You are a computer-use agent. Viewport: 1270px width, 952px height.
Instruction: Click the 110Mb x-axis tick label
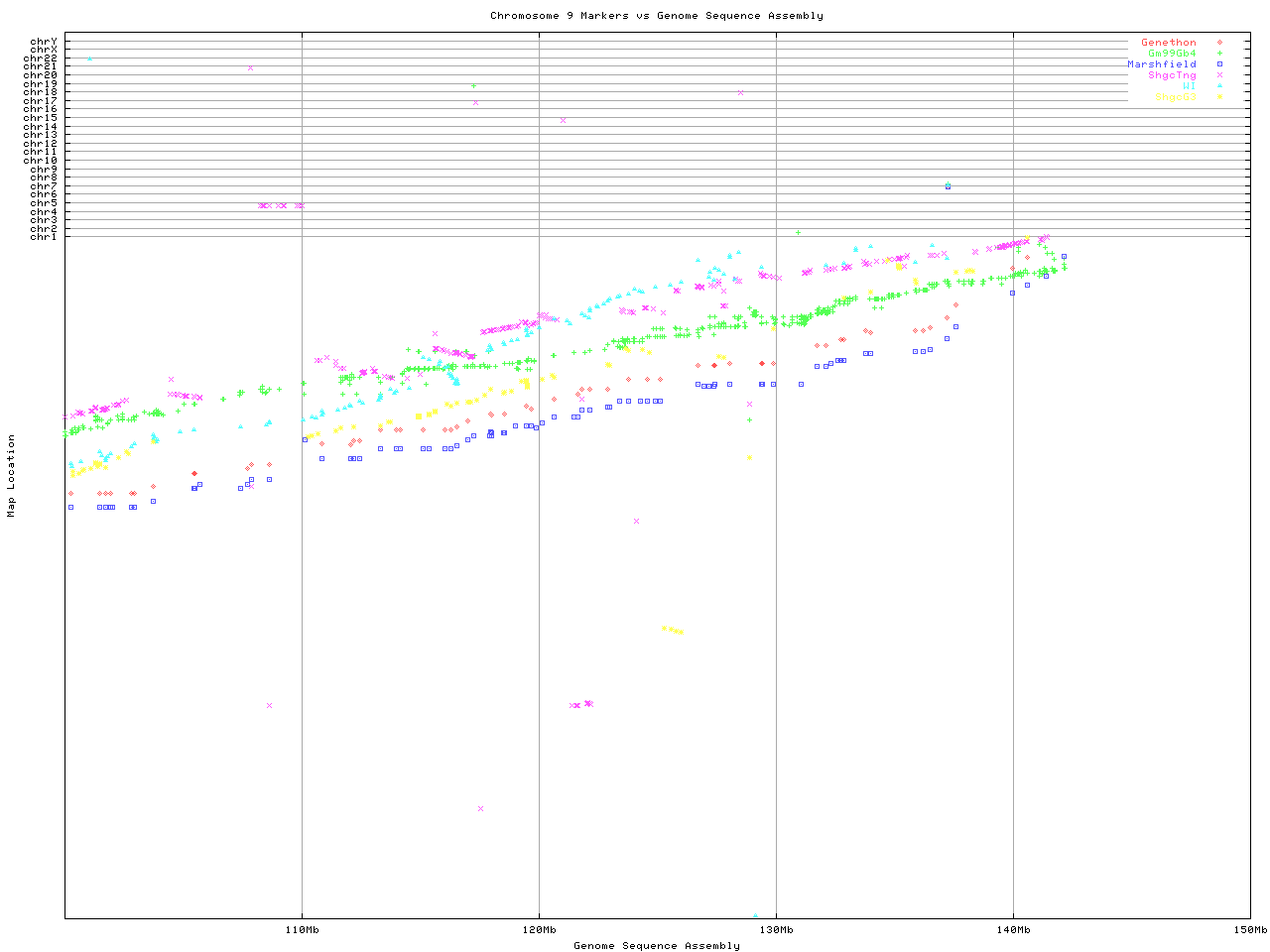pyautogui.click(x=302, y=930)
